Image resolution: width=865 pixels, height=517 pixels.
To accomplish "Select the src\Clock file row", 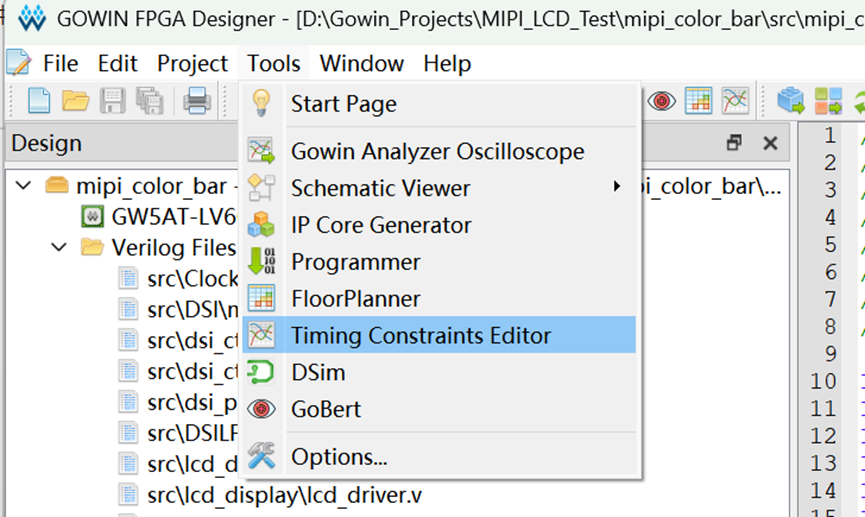I will click(x=193, y=279).
